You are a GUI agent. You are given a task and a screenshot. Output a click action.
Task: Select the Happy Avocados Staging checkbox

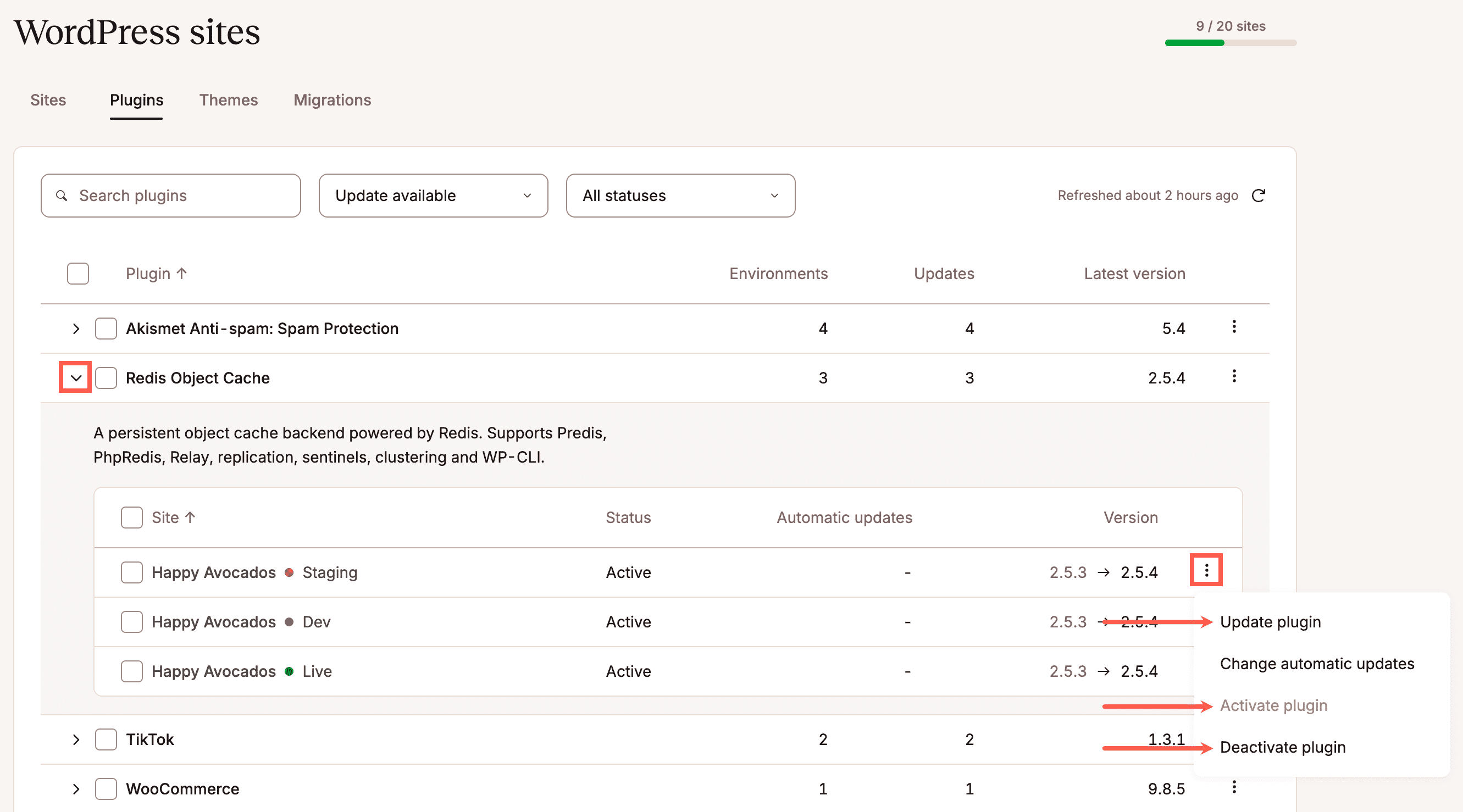coord(131,572)
